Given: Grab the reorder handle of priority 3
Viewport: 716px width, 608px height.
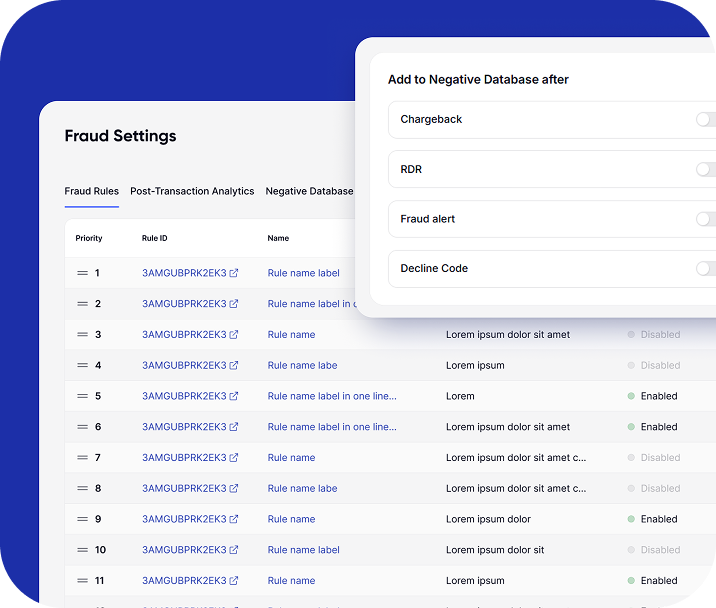Looking at the screenshot, I should pyautogui.click(x=83, y=334).
